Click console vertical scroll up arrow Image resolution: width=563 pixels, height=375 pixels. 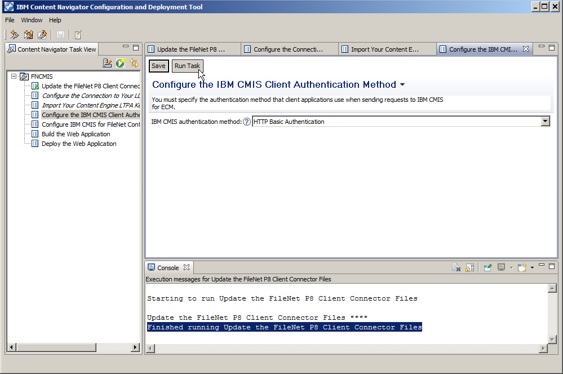click(552, 288)
